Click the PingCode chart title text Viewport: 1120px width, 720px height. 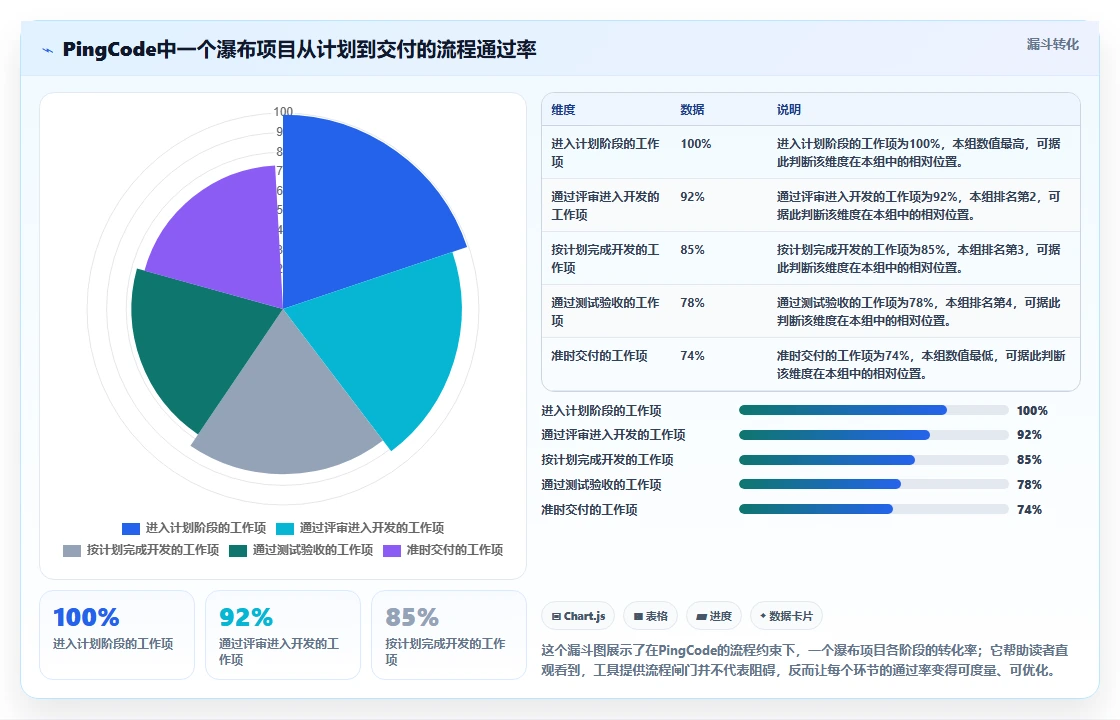pos(299,49)
